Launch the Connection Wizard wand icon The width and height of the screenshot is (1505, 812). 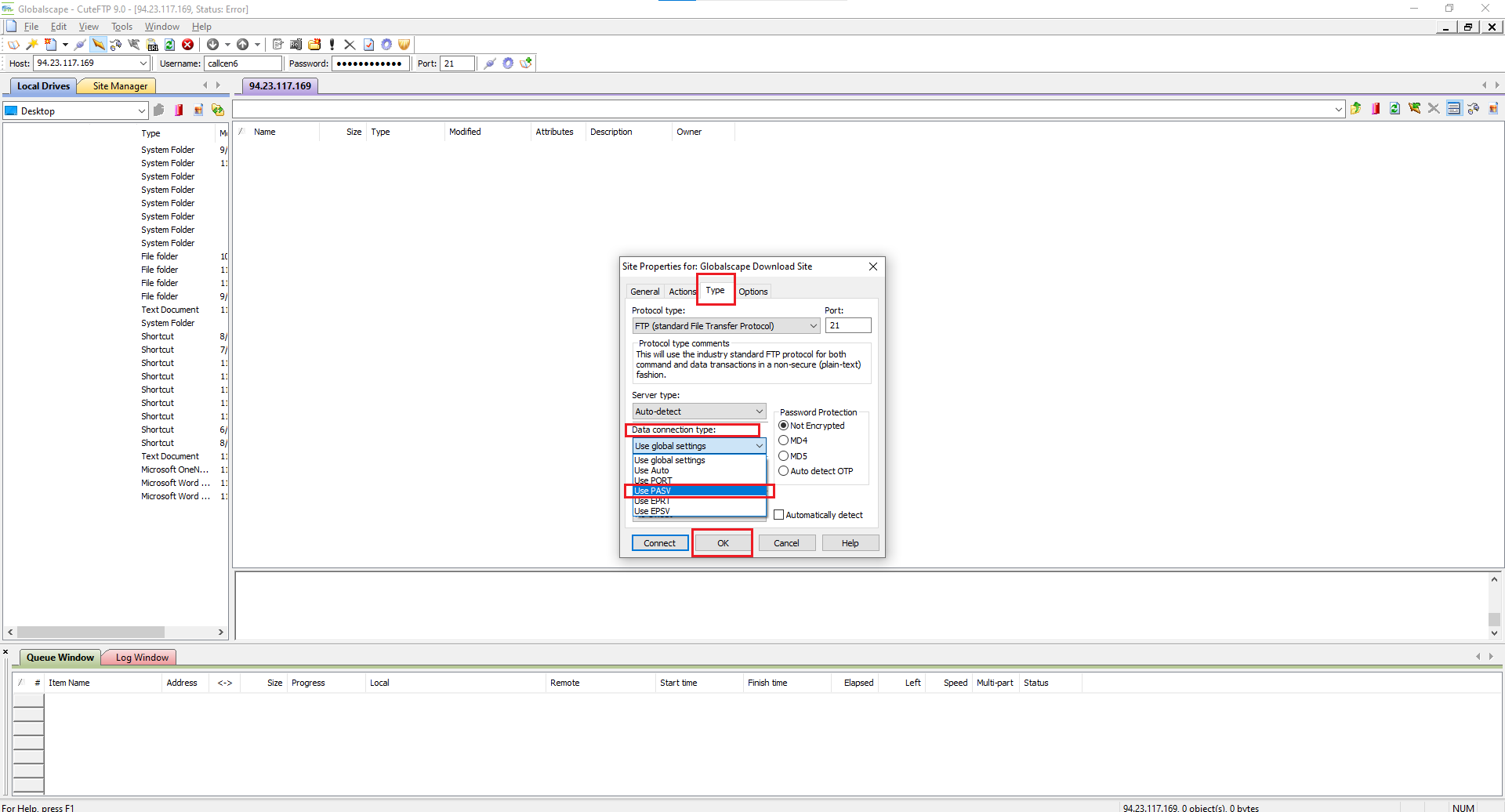coord(32,45)
